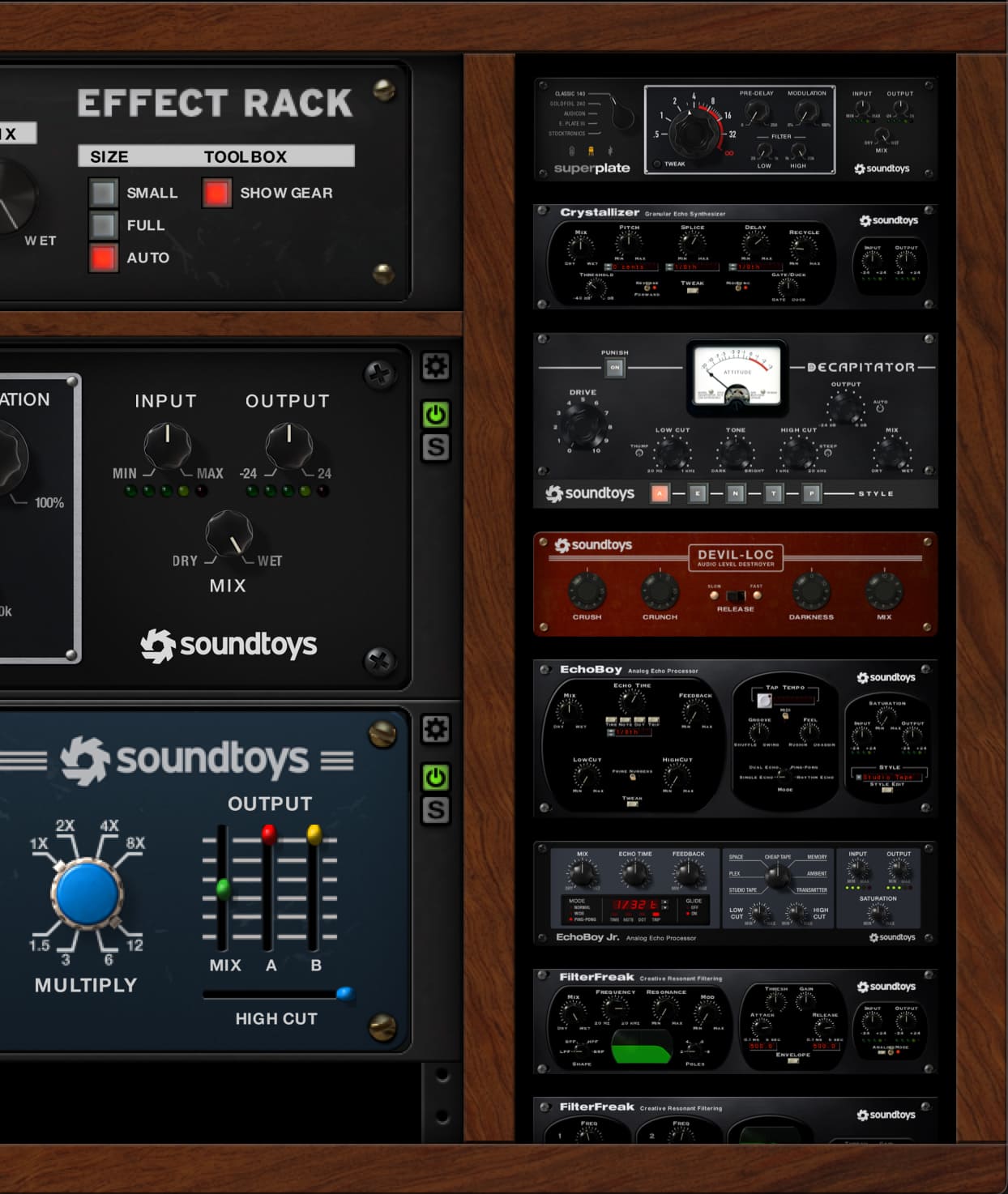Click the blue MULTIPLY knob
The width and height of the screenshot is (1008, 1194).
click(86, 893)
